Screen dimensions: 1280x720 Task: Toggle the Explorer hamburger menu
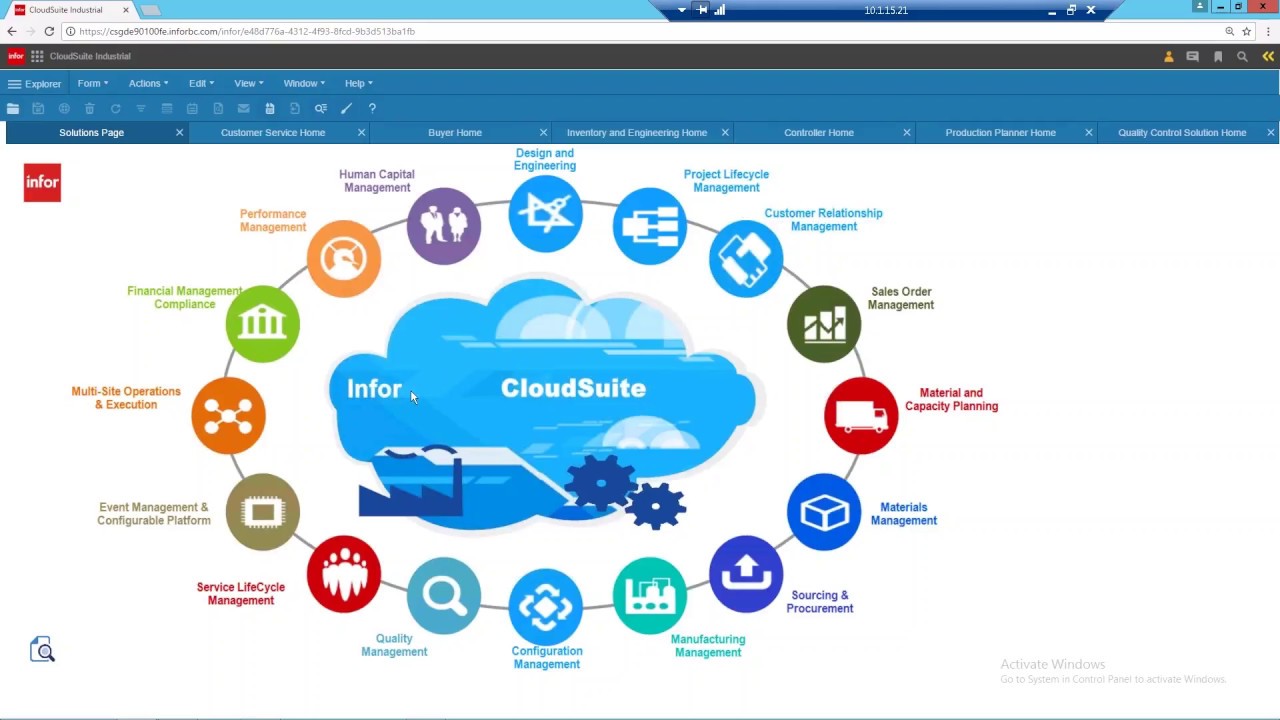click(34, 84)
